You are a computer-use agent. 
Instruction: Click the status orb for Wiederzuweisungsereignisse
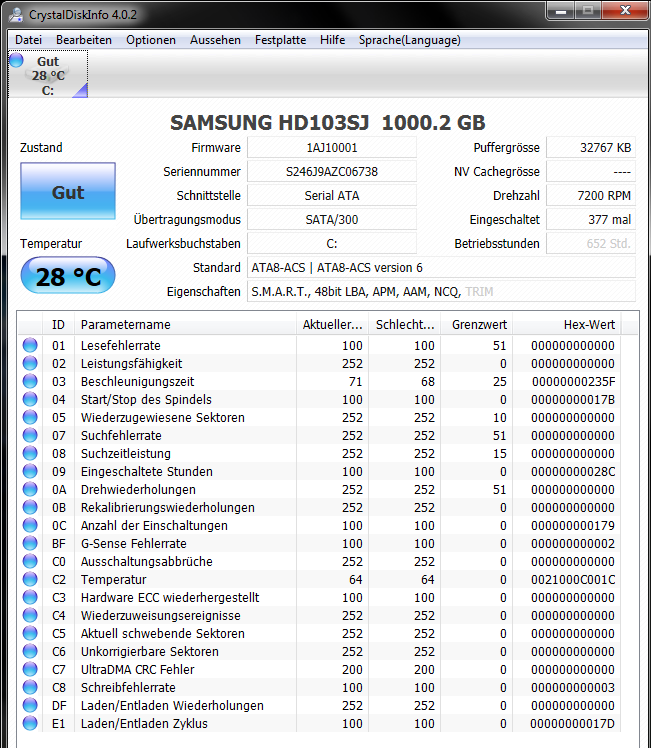[30, 615]
